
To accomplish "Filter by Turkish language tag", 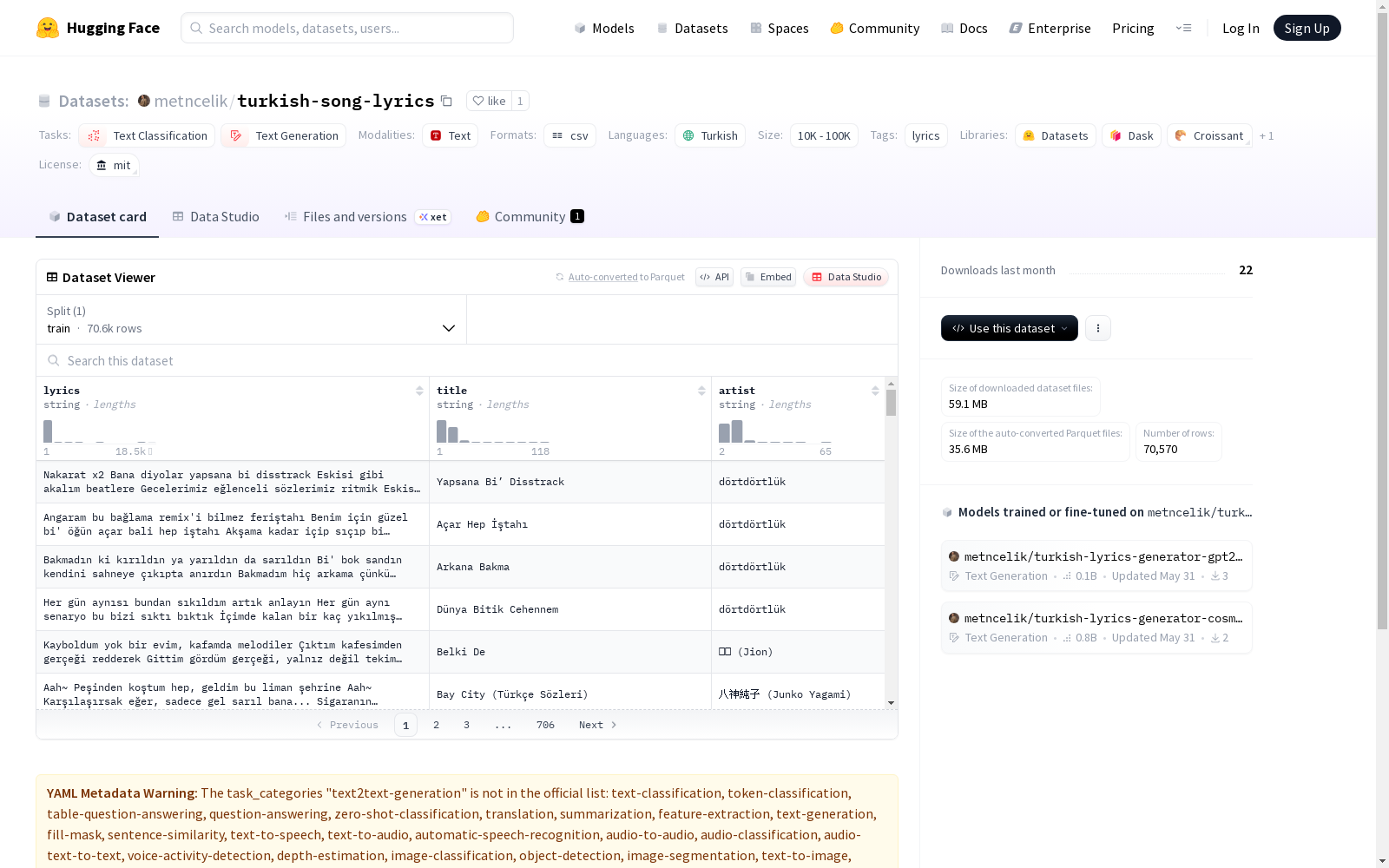I will 710,135.
